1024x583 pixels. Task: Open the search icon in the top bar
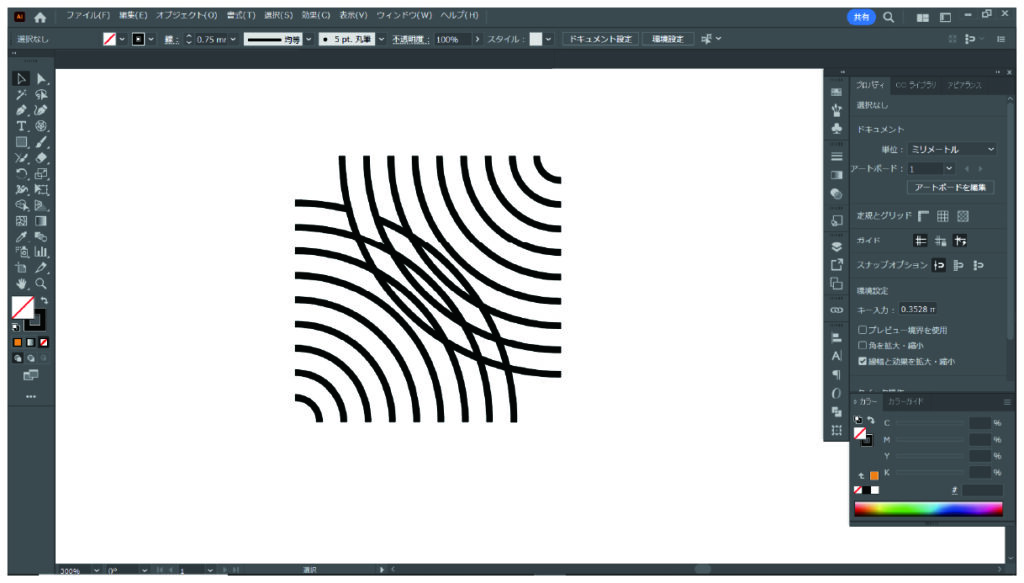point(888,18)
